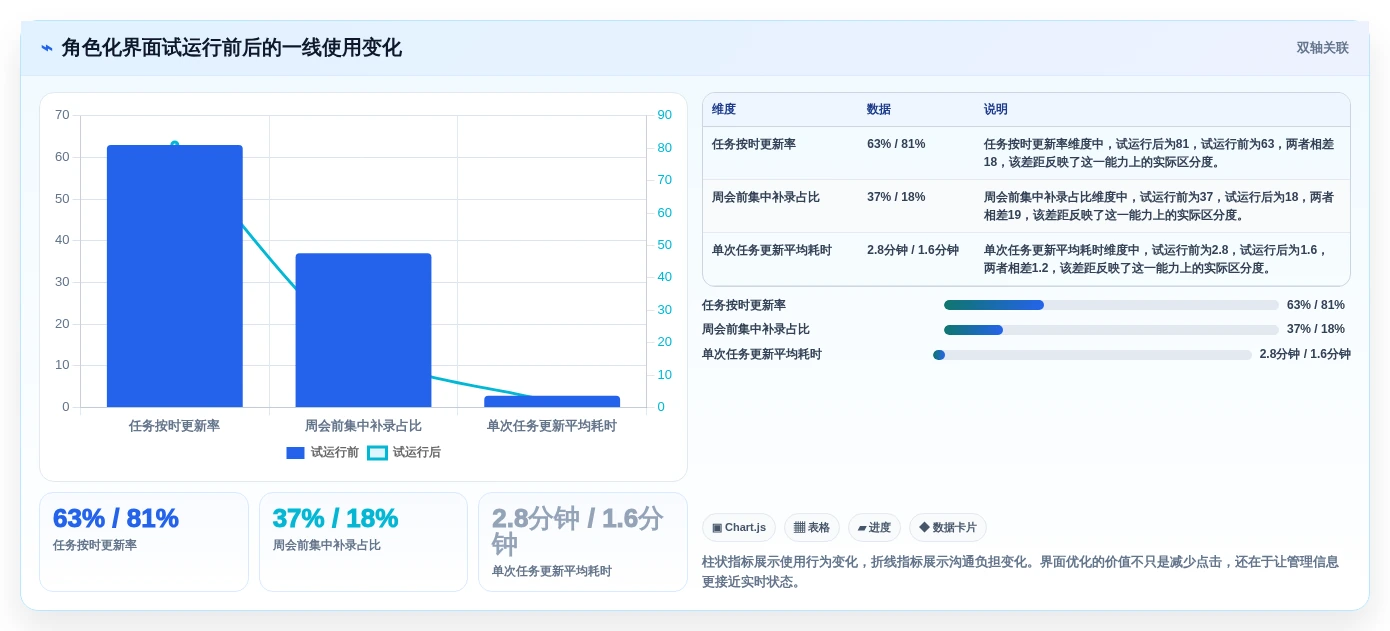Click the line point atop first bar
This screenshot has width=1390, height=631.
pos(175,145)
